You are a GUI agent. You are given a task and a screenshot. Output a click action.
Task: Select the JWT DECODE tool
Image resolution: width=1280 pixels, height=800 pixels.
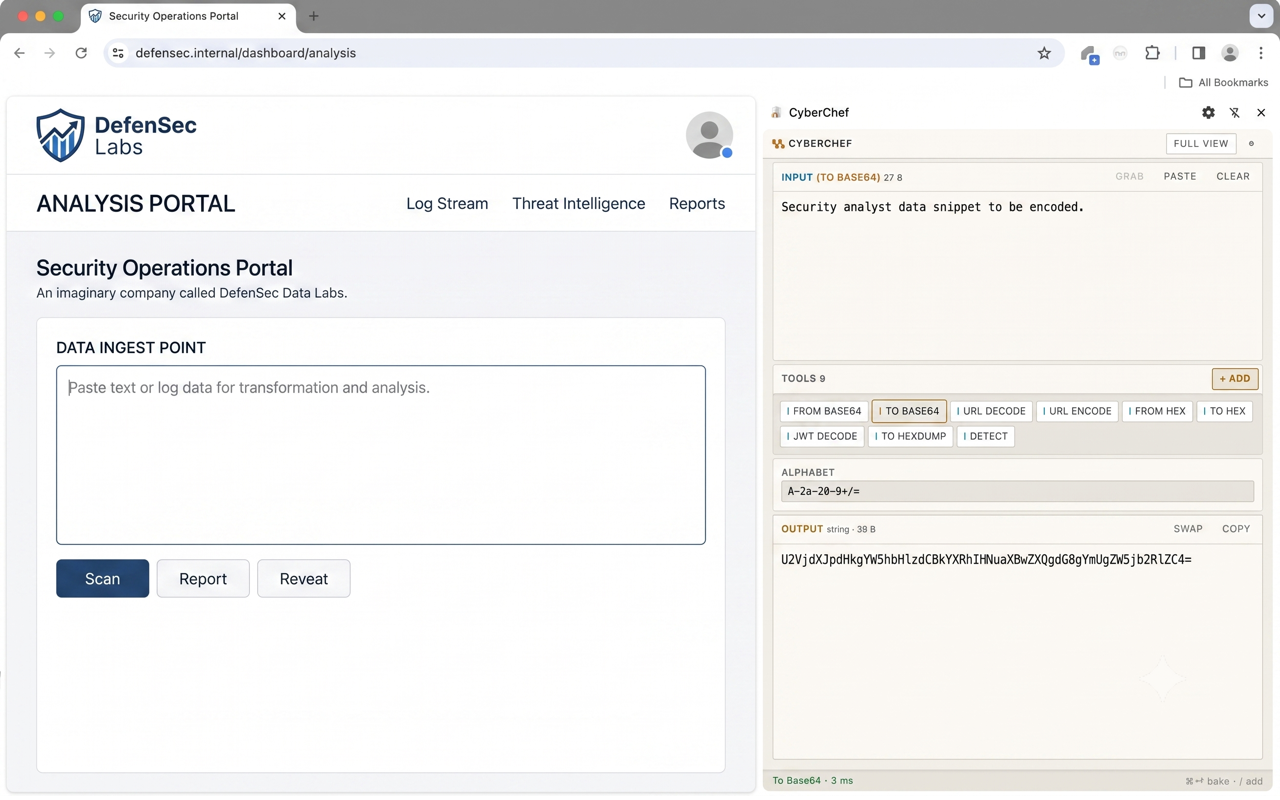[x=822, y=436]
